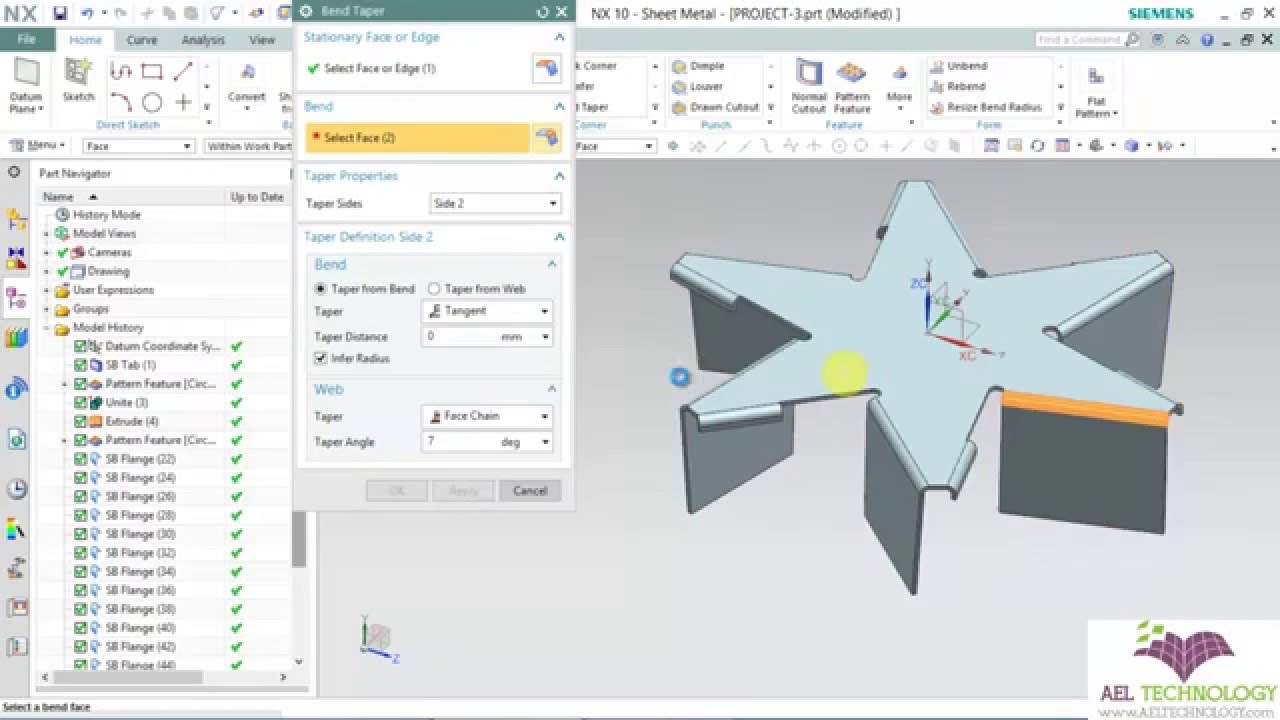Open the History clock sidebar tab

pyautogui.click(x=16, y=489)
